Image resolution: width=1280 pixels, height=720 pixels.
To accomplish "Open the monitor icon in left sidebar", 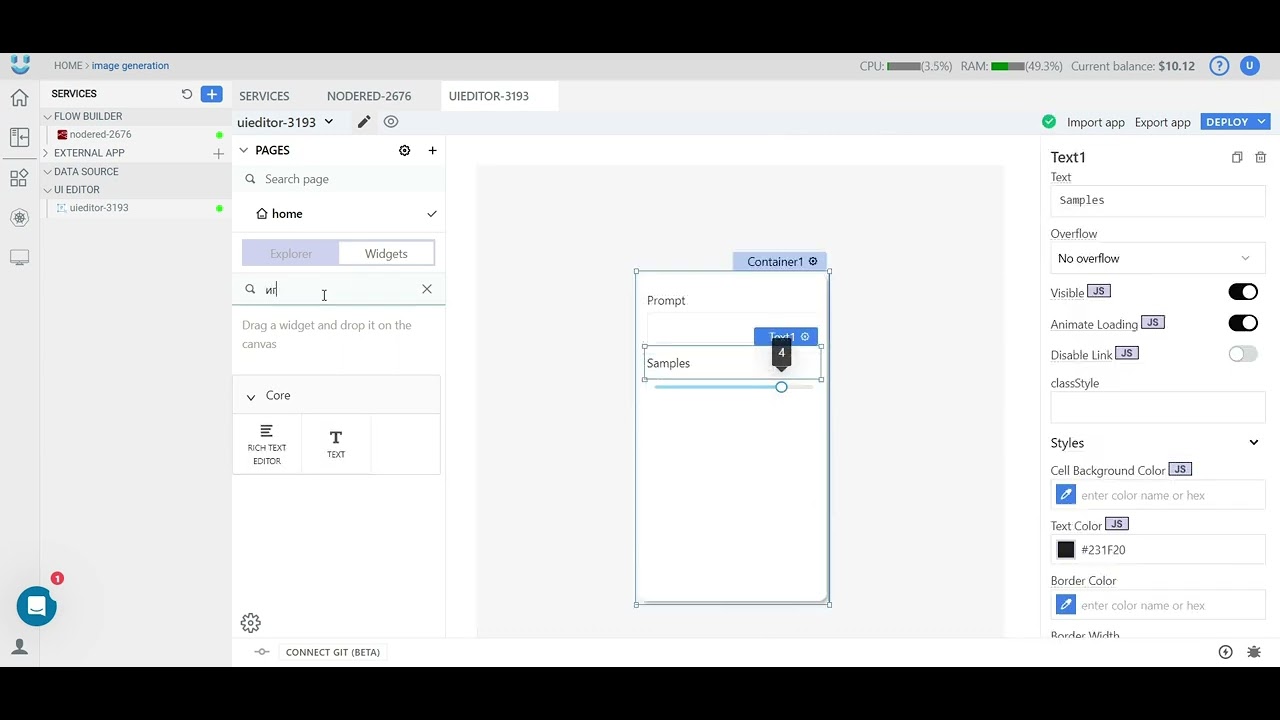I will pos(19,258).
